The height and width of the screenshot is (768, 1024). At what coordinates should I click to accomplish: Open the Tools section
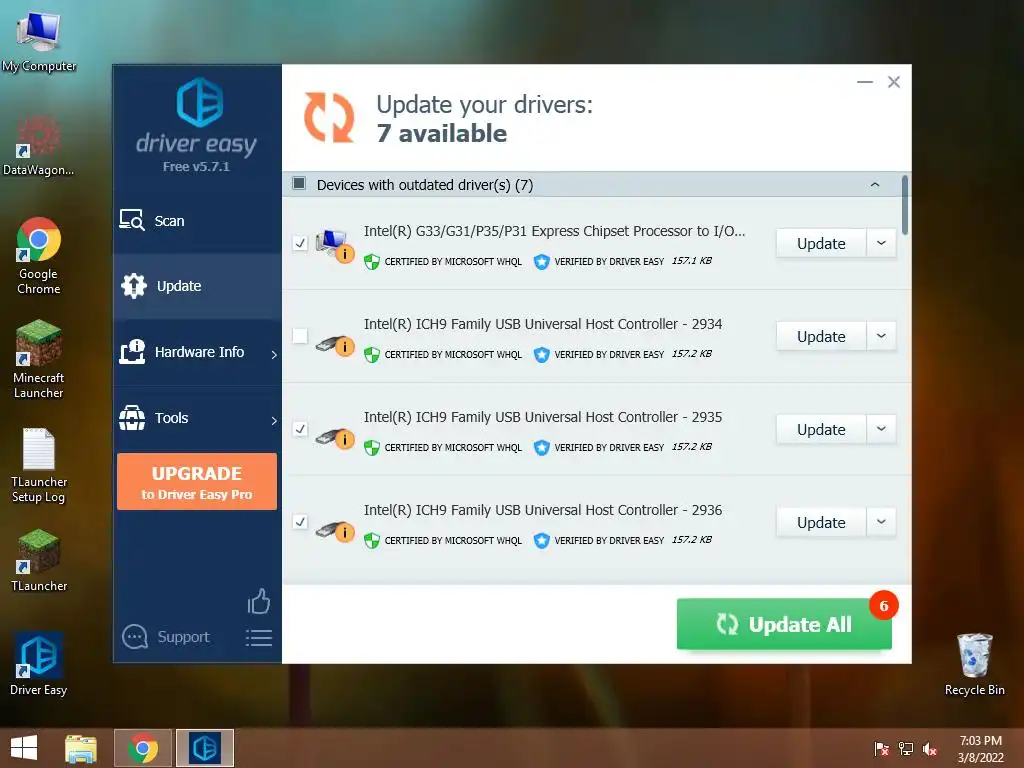point(197,418)
